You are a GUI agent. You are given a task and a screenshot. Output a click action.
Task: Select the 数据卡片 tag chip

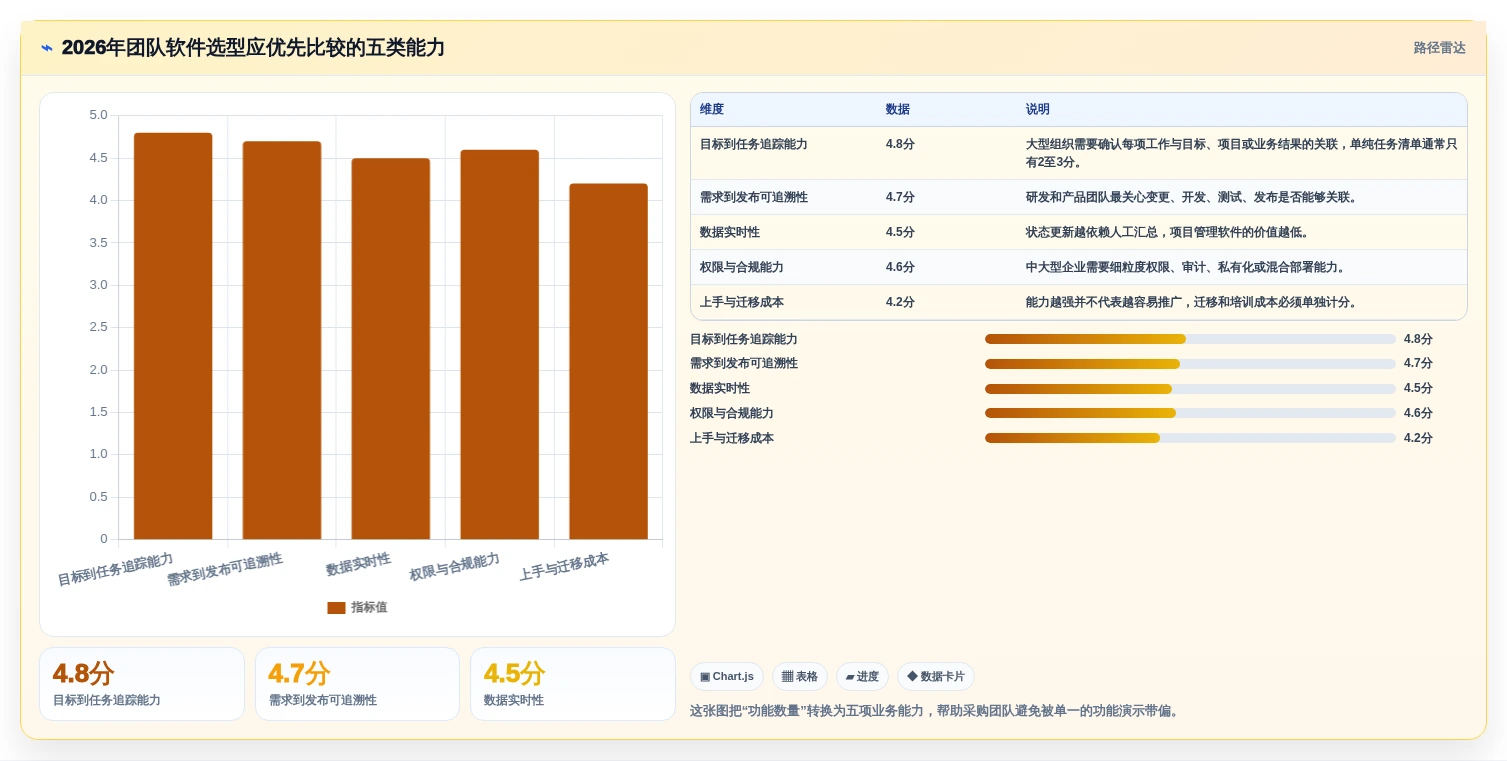[x=936, y=677]
